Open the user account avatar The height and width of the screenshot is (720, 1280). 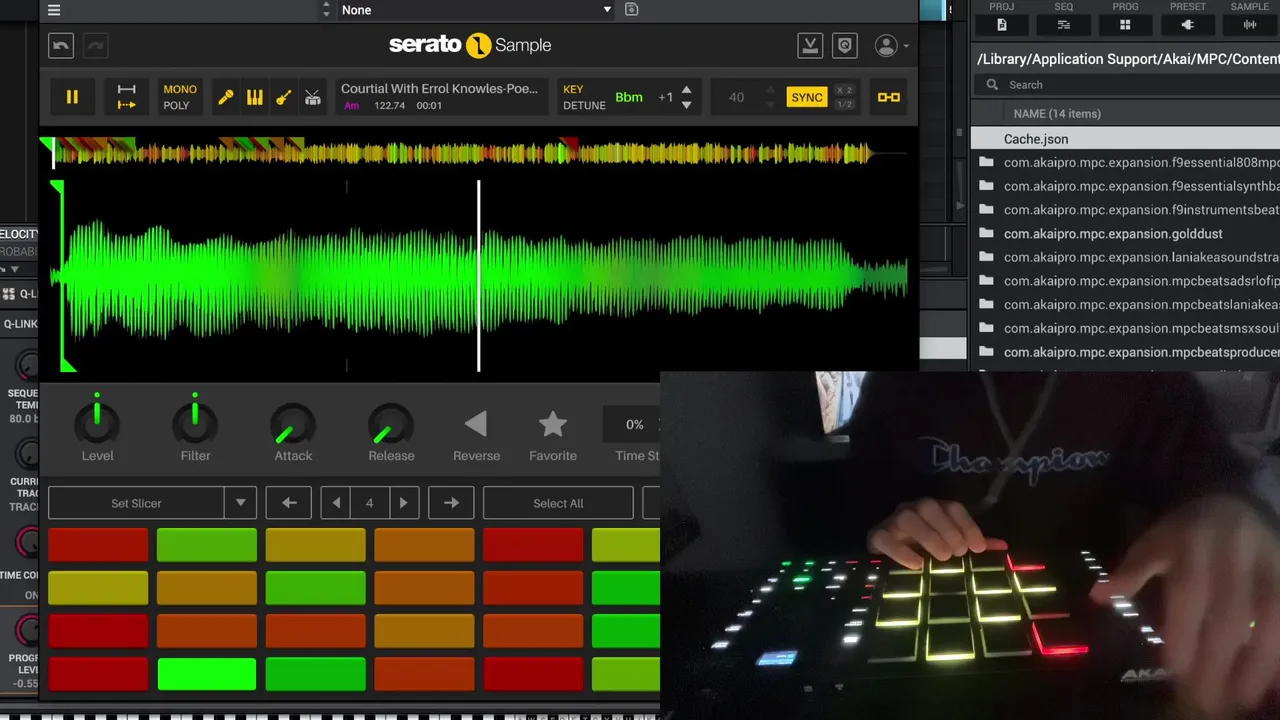click(x=885, y=45)
